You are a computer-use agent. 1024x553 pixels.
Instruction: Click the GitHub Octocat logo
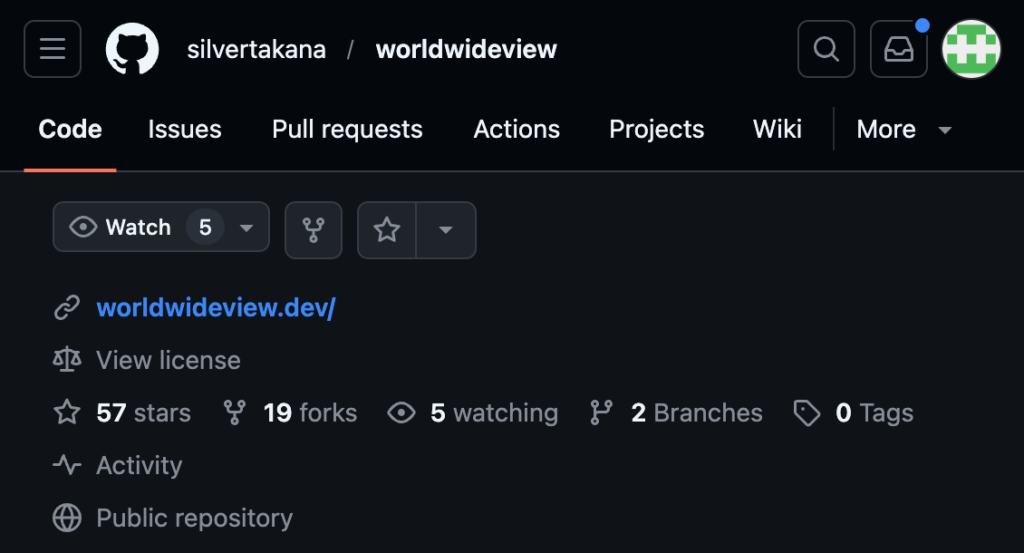132,49
